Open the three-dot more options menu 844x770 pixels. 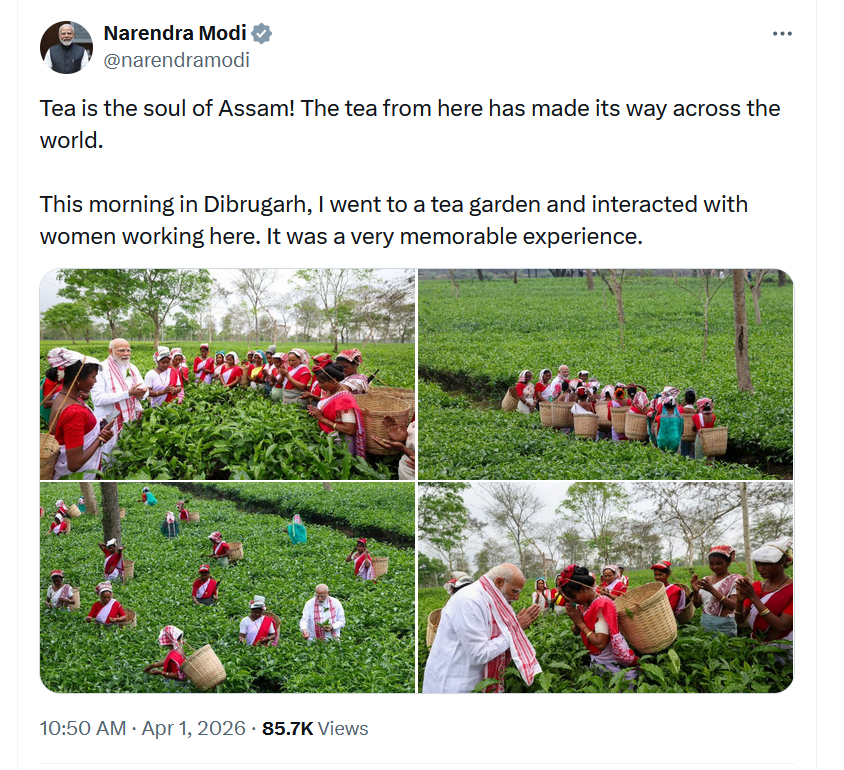click(782, 33)
